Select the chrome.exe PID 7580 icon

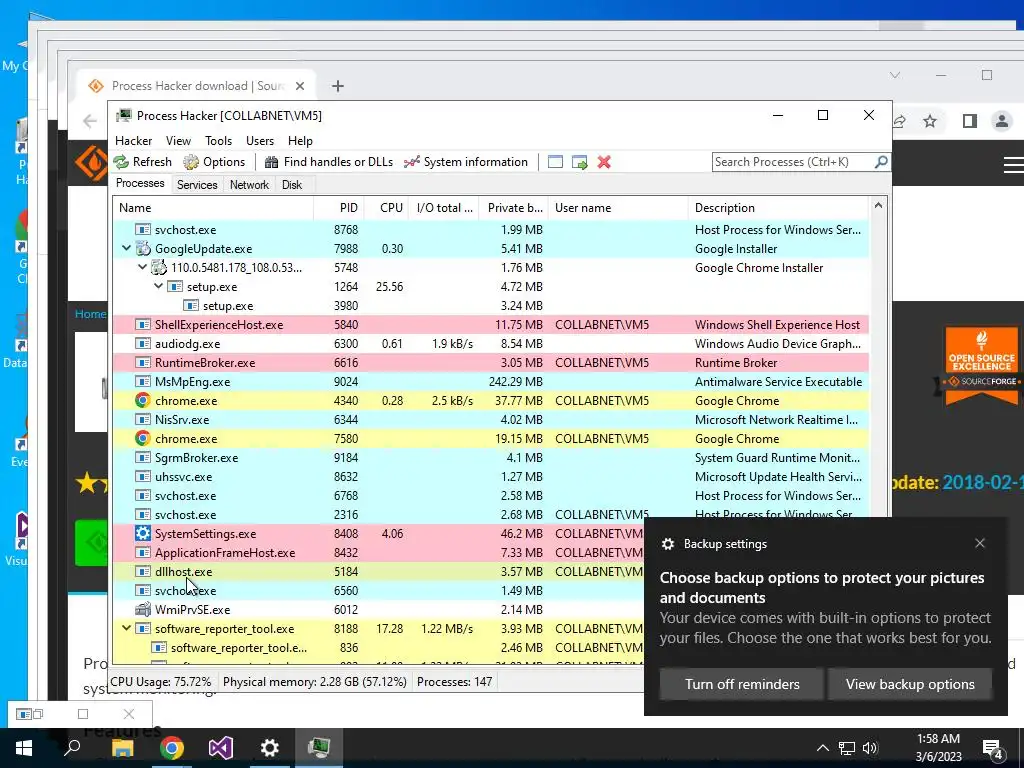(143, 438)
